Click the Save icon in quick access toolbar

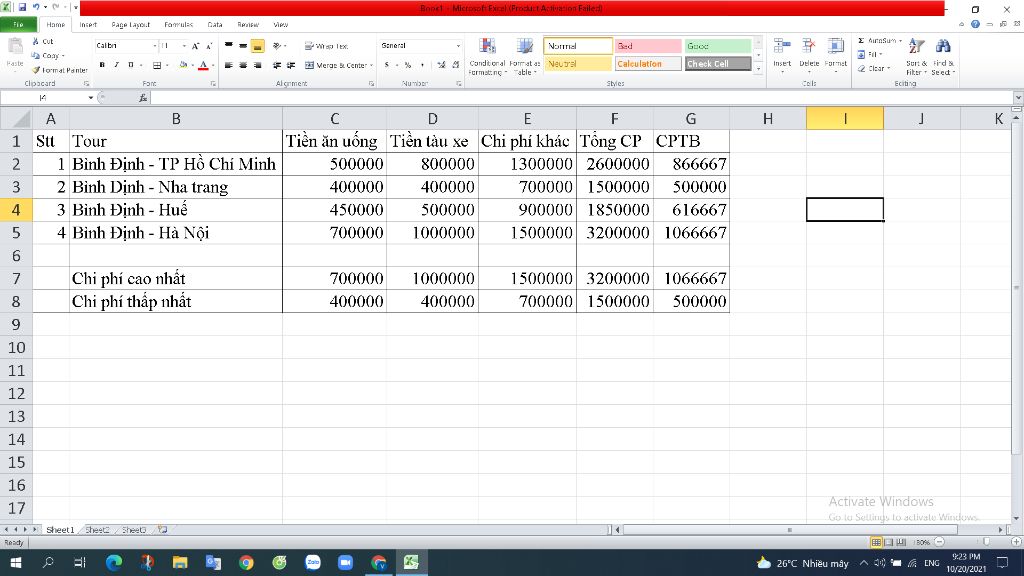pyautogui.click(x=22, y=7)
